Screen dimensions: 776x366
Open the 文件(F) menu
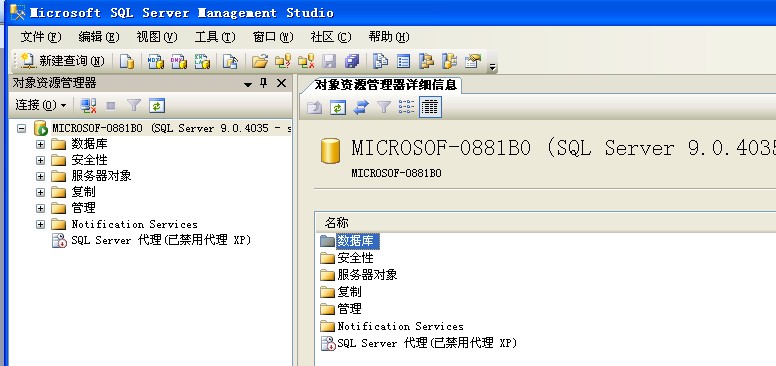coord(41,37)
